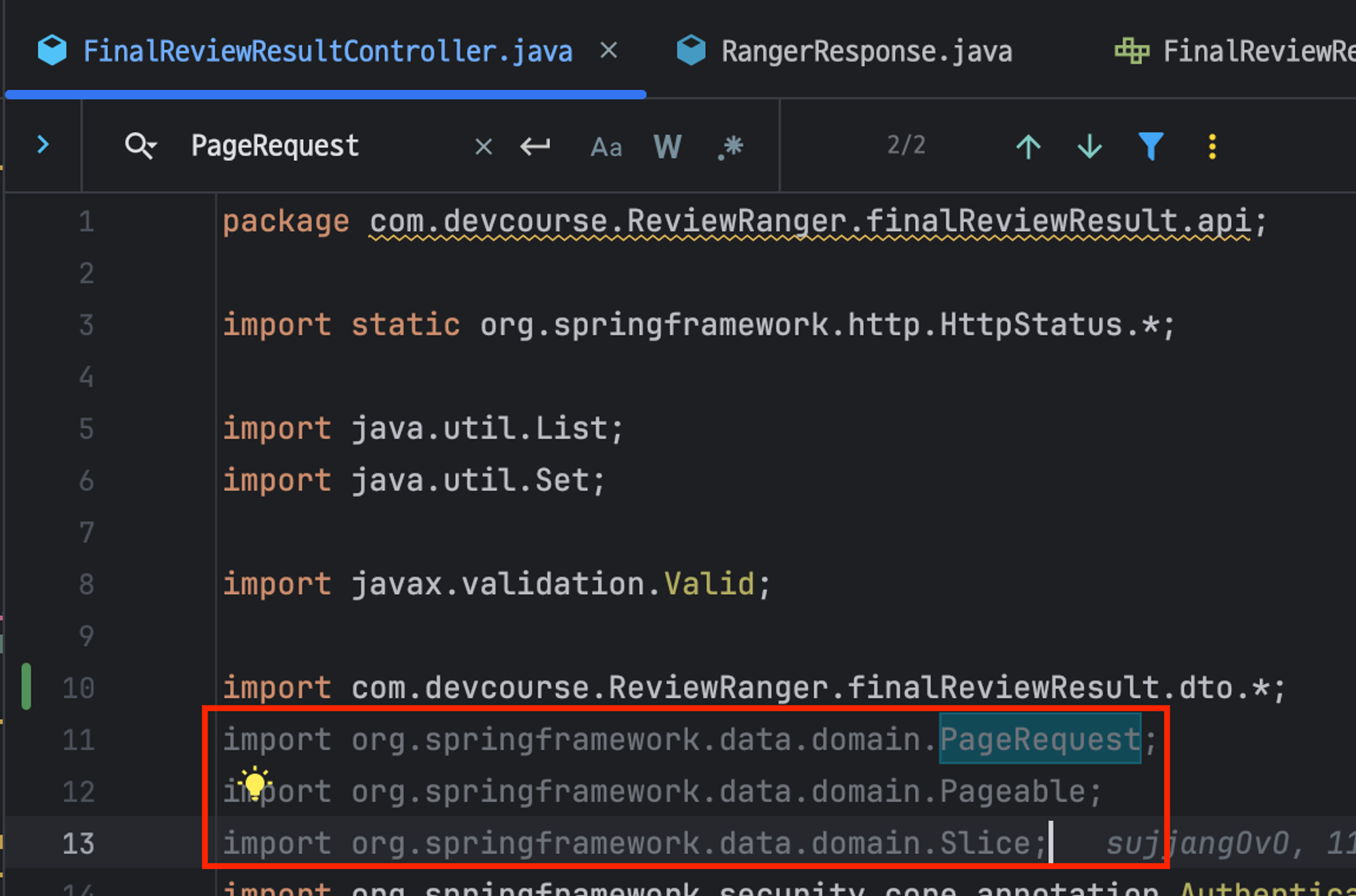
Task: Click highlighted PageRequest in import line
Action: pyautogui.click(x=1040, y=739)
